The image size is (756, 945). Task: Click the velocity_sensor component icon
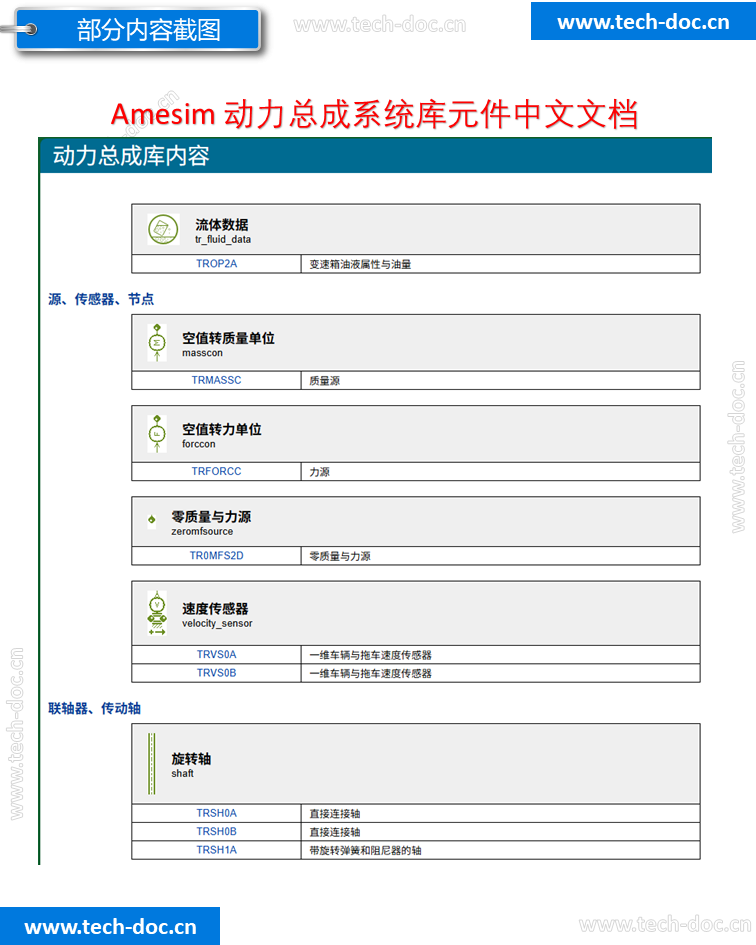click(157, 613)
